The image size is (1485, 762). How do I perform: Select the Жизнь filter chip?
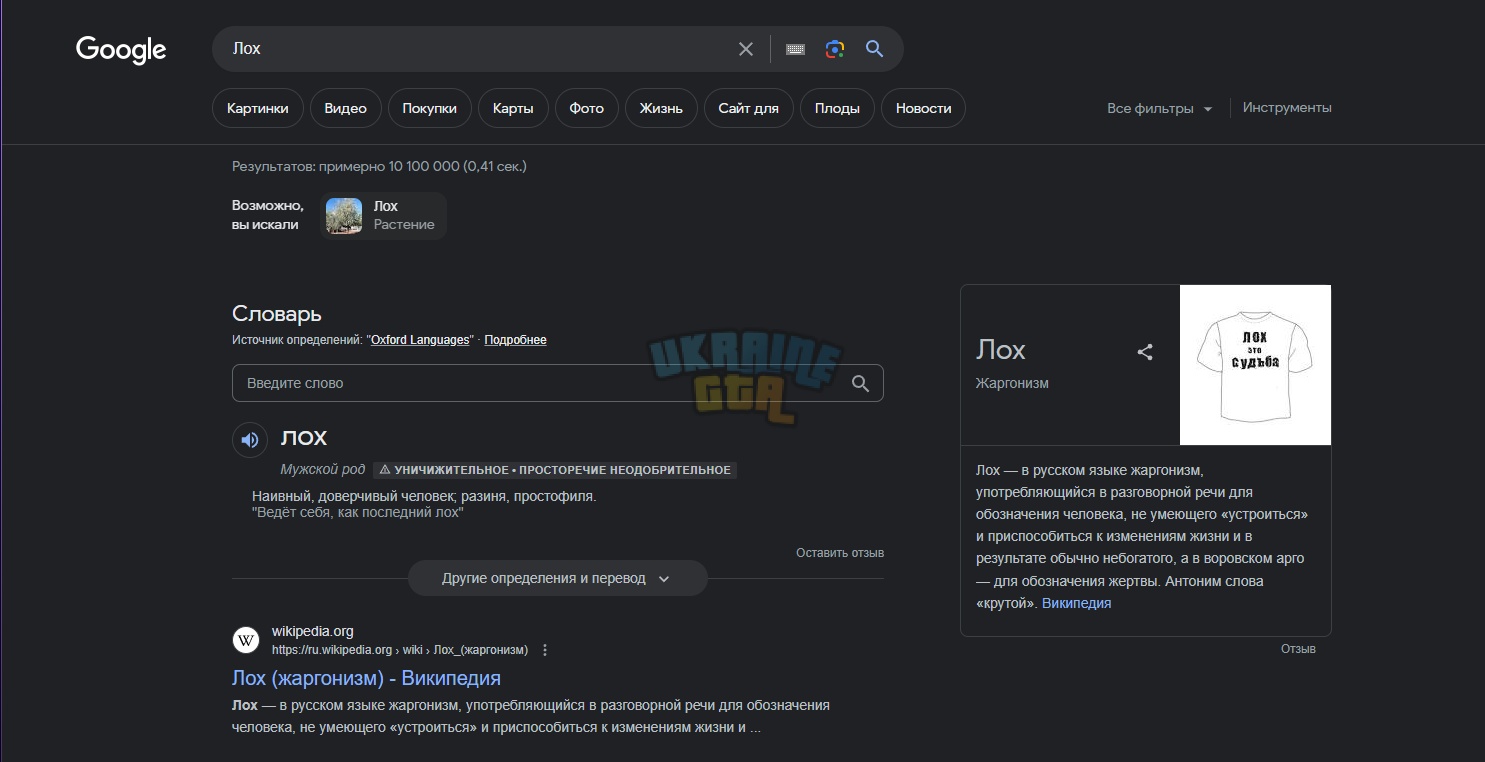[661, 108]
